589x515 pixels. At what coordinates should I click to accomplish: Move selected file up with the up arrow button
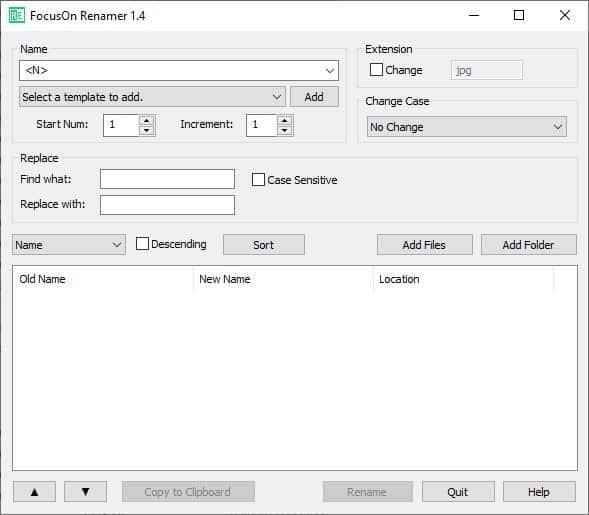click(35, 492)
